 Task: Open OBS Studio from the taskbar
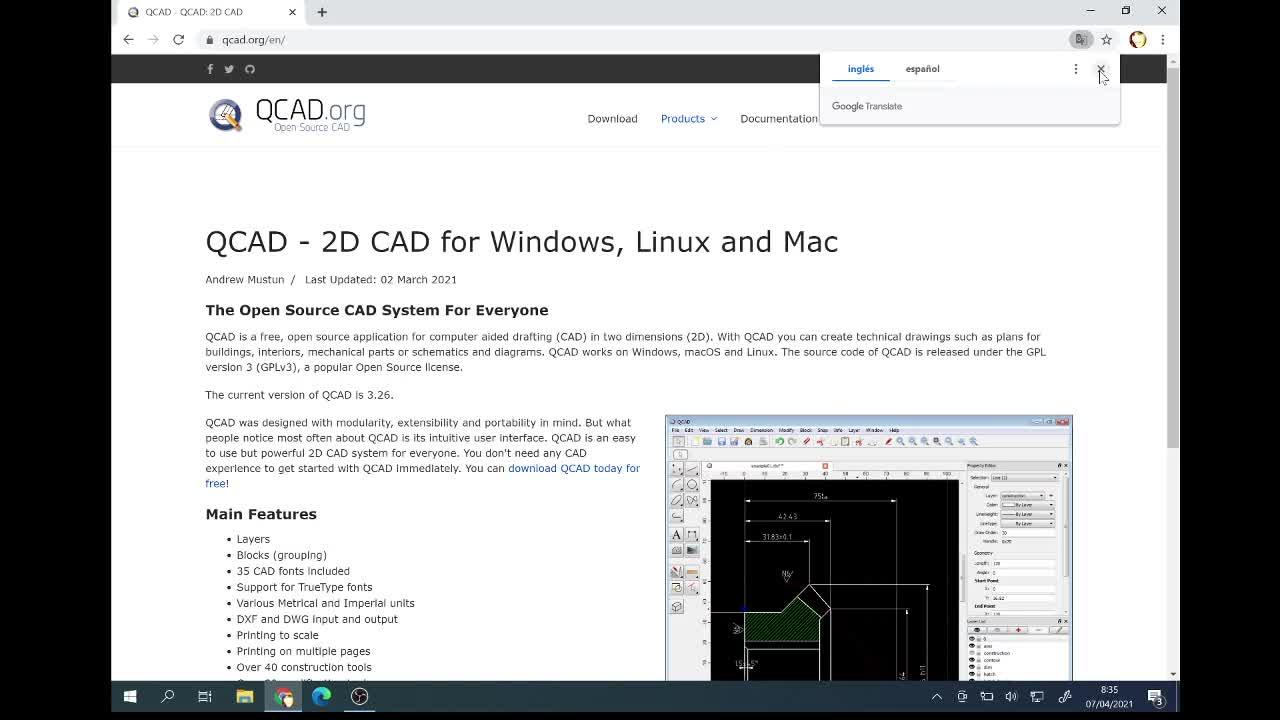coord(360,696)
